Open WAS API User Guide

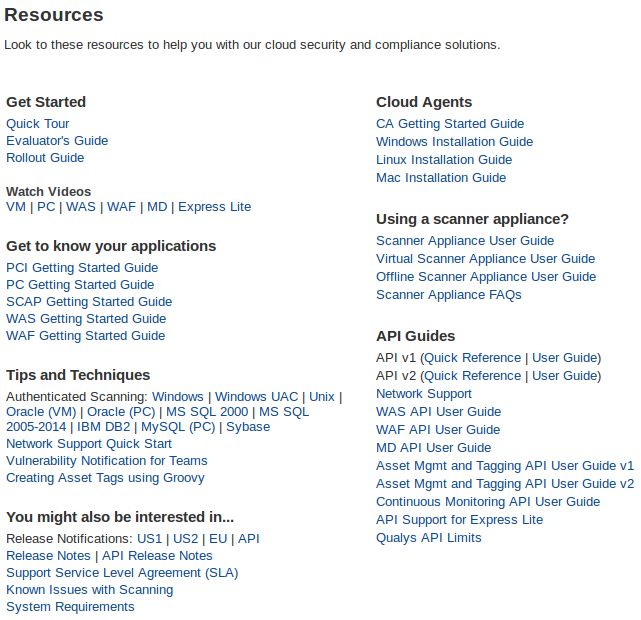coord(439,412)
